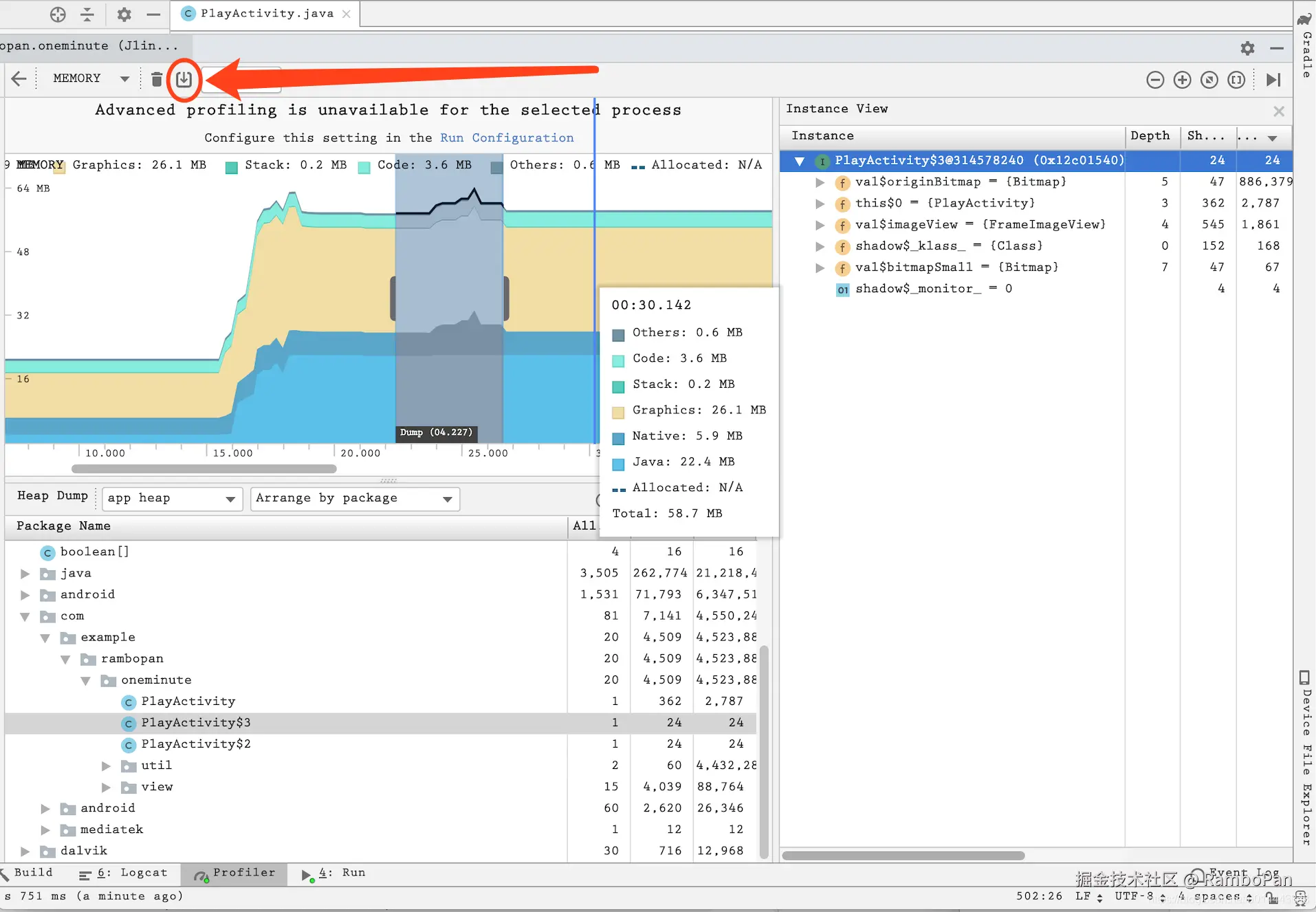Open the gear settings in top-left toolbar
The image size is (1316, 912).
pyautogui.click(x=124, y=14)
